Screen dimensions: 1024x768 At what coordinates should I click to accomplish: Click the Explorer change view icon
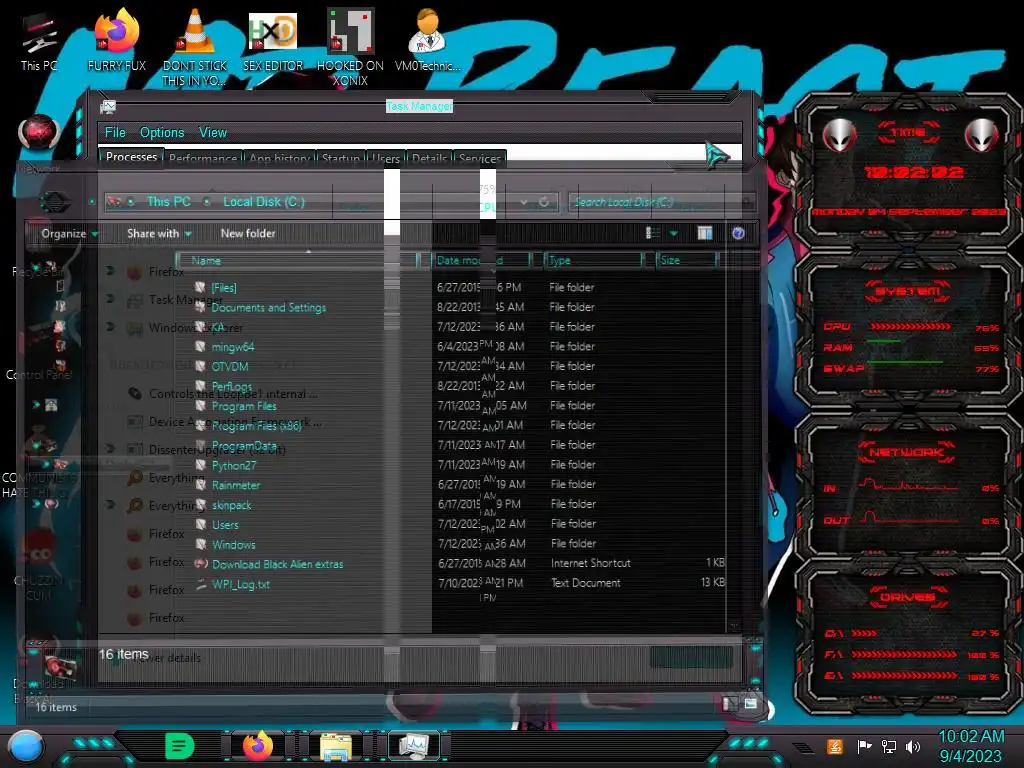click(652, 233)
